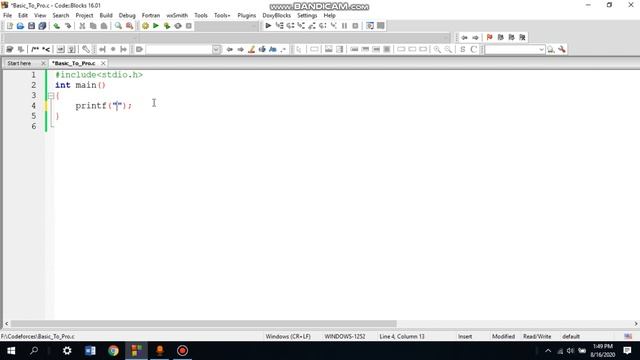
Task: Switch to the Start here tab
Action: (x=19, y=63)
